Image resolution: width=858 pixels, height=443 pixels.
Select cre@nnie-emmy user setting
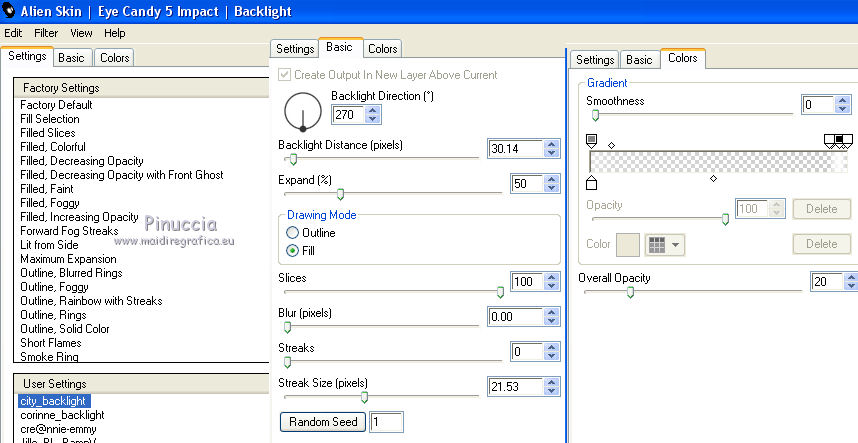58,429
